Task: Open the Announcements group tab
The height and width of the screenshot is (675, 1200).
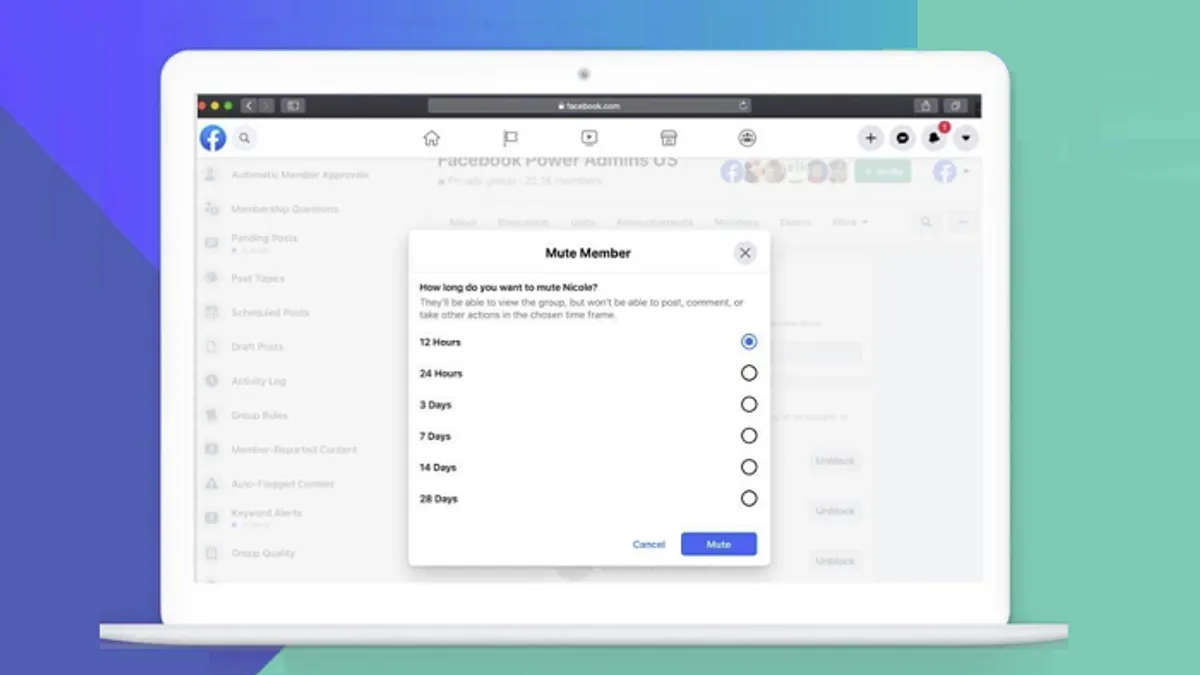Action: 654,222
